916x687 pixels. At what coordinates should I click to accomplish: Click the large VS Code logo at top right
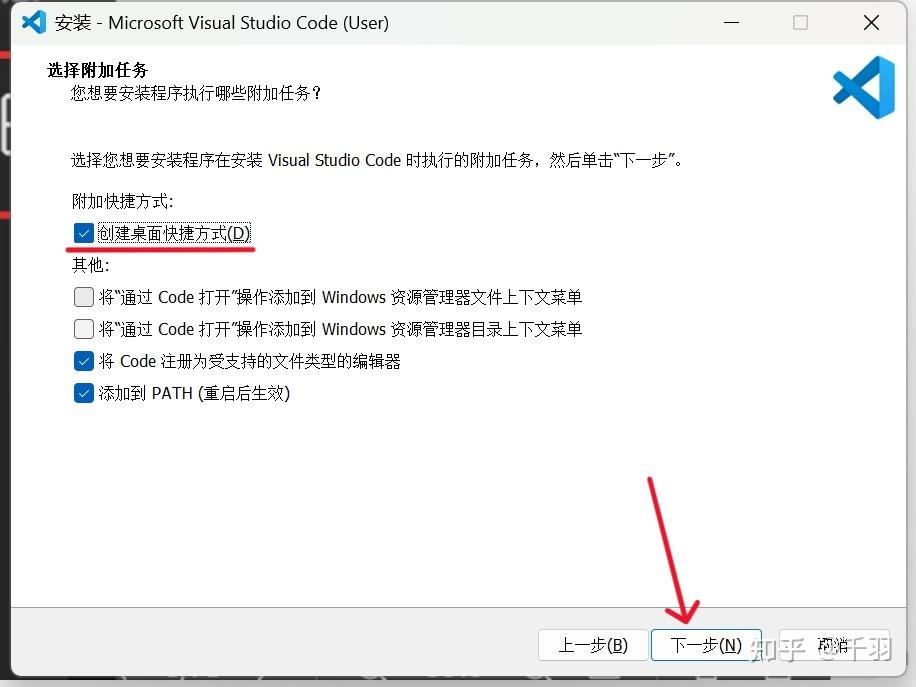coord(863,88)
